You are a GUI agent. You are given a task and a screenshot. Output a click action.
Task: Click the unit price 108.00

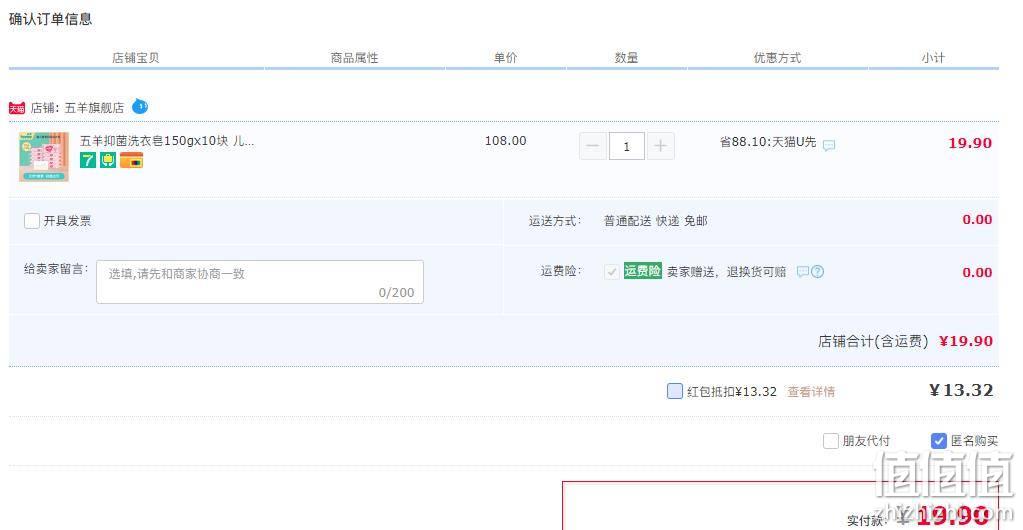point(505,141)
